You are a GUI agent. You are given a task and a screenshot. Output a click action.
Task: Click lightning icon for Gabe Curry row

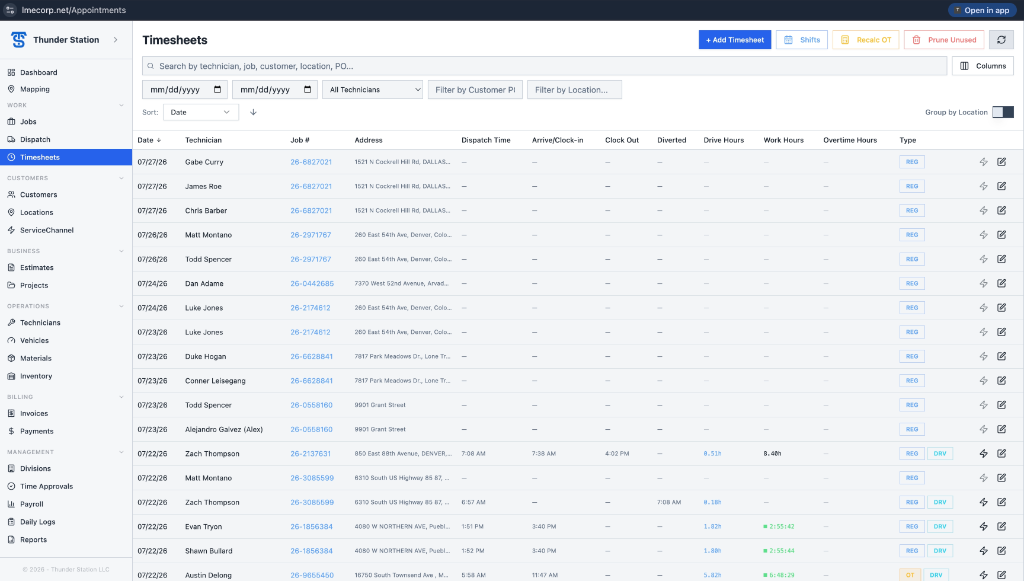click(984, 162)
